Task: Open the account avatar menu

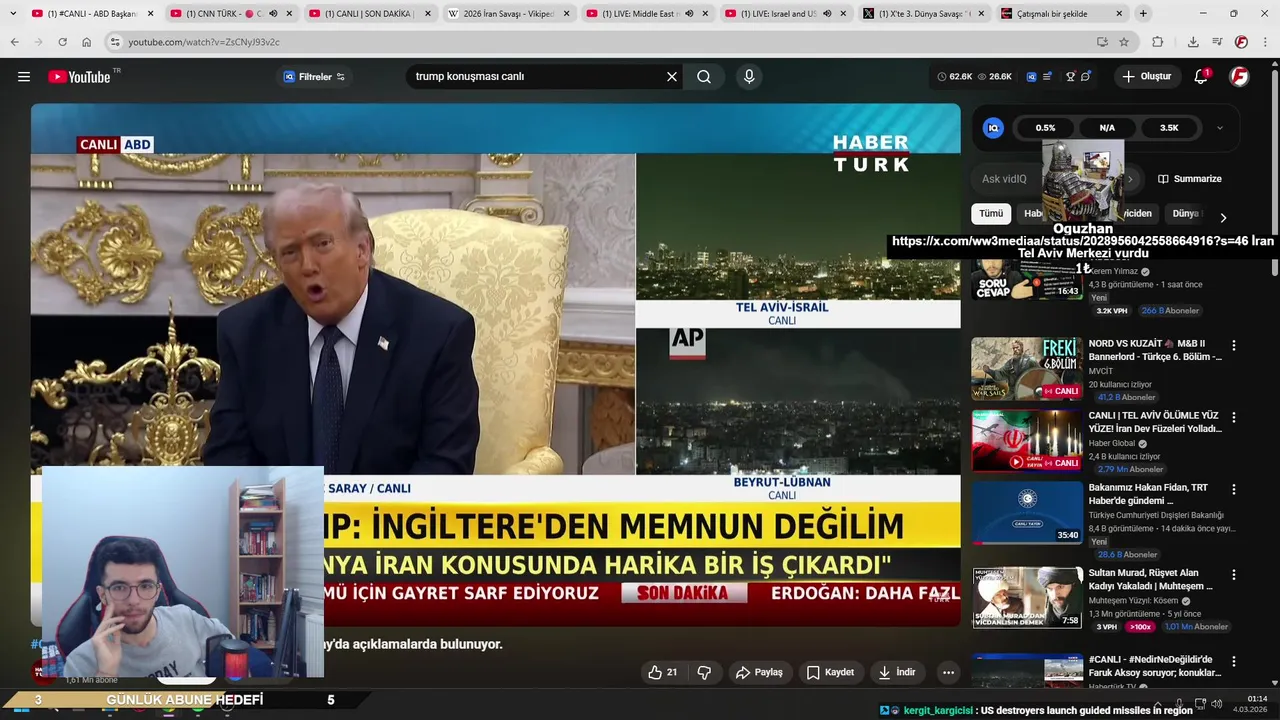Action: [x=1239, y=77]
